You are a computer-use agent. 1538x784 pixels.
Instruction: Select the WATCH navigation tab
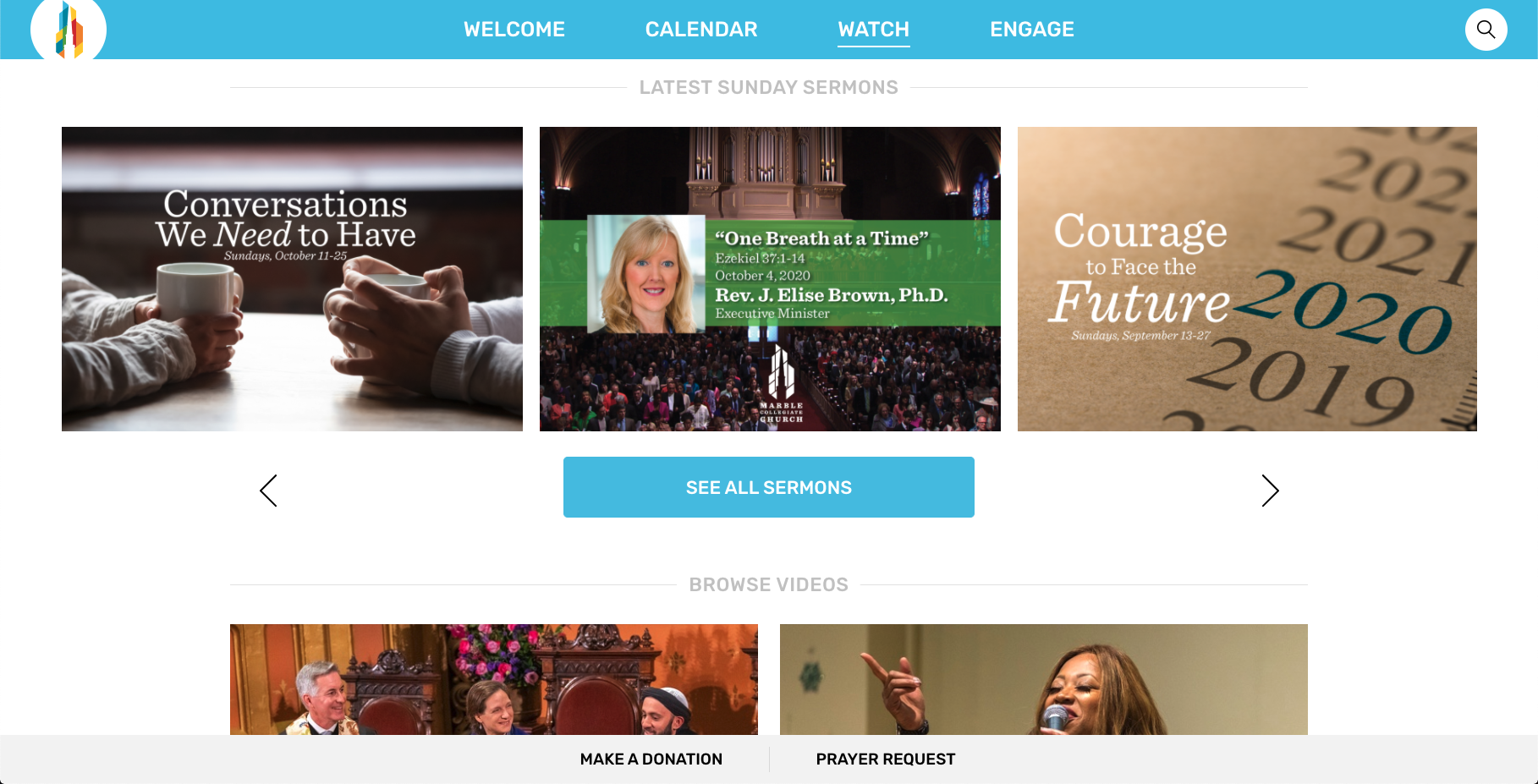click(x=874, y=30)
